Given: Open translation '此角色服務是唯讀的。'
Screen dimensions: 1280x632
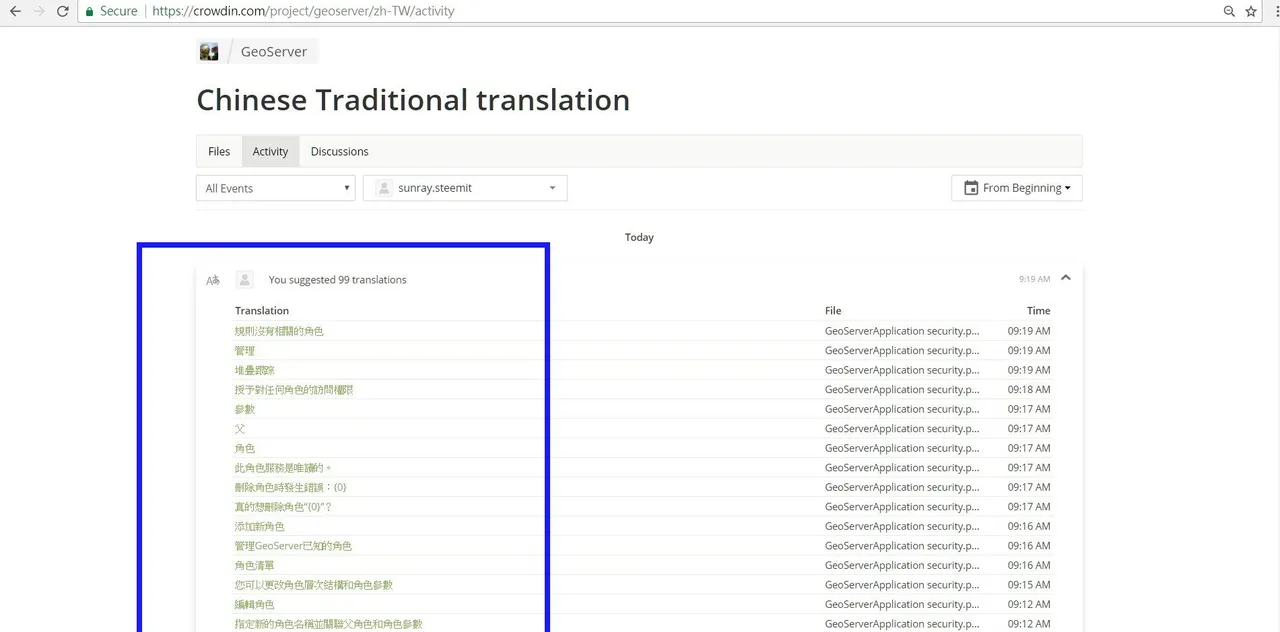Looking at the screenshot, I should pyautogui.click(x=283, y=468).
